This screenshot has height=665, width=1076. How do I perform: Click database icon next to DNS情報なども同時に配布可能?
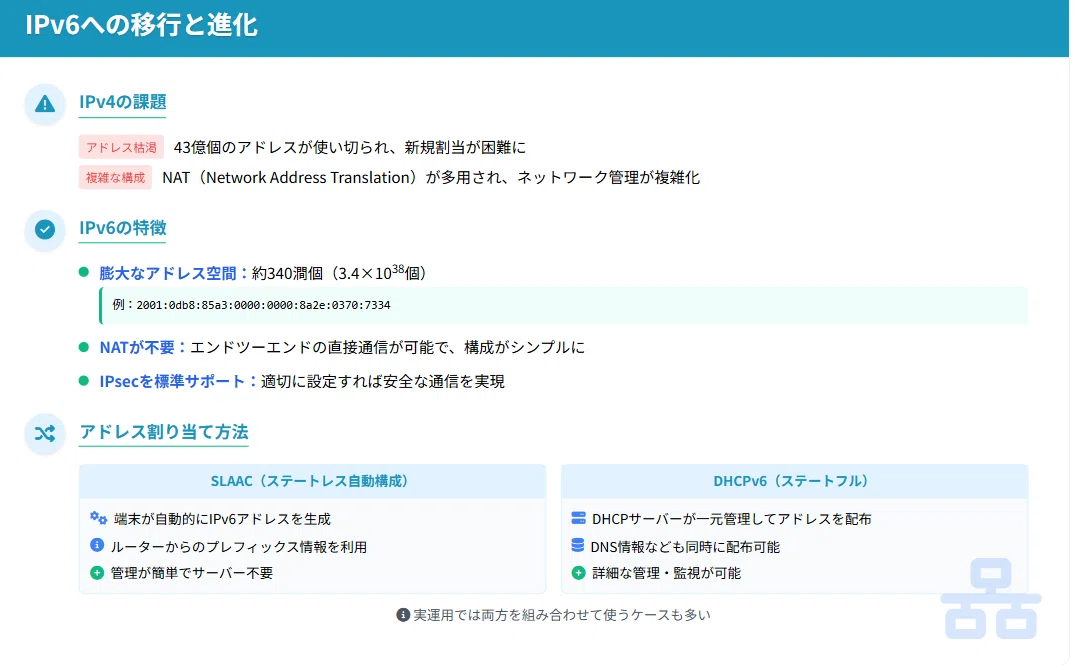point(578,546)
